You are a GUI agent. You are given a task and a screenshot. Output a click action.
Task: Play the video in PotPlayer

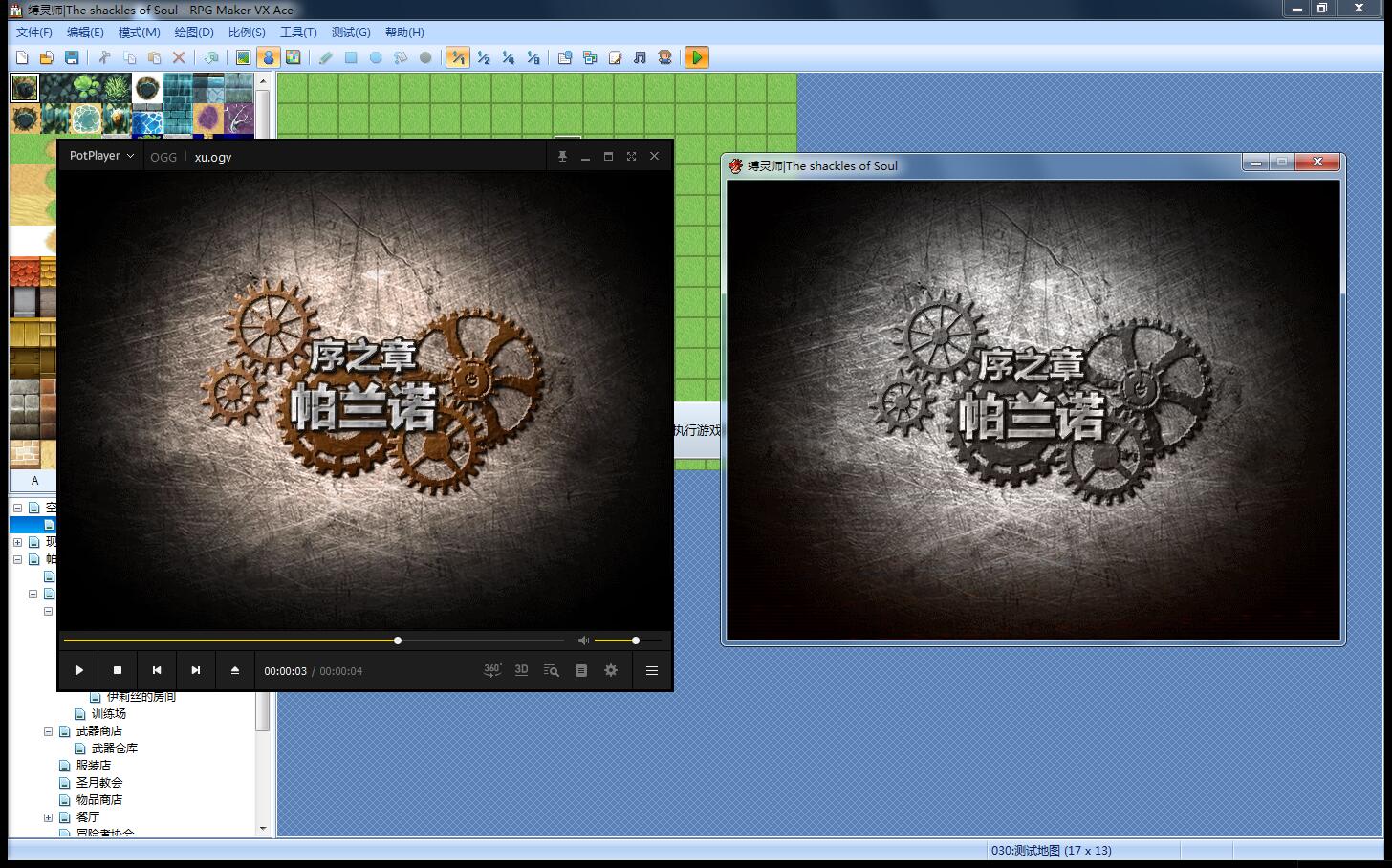pos(79,670)
